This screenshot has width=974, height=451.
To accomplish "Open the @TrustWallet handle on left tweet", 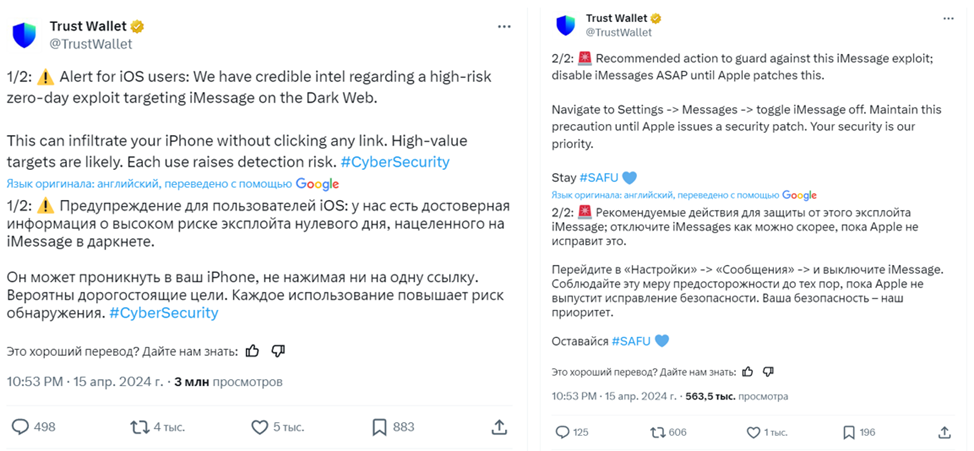I will [90, 44].
